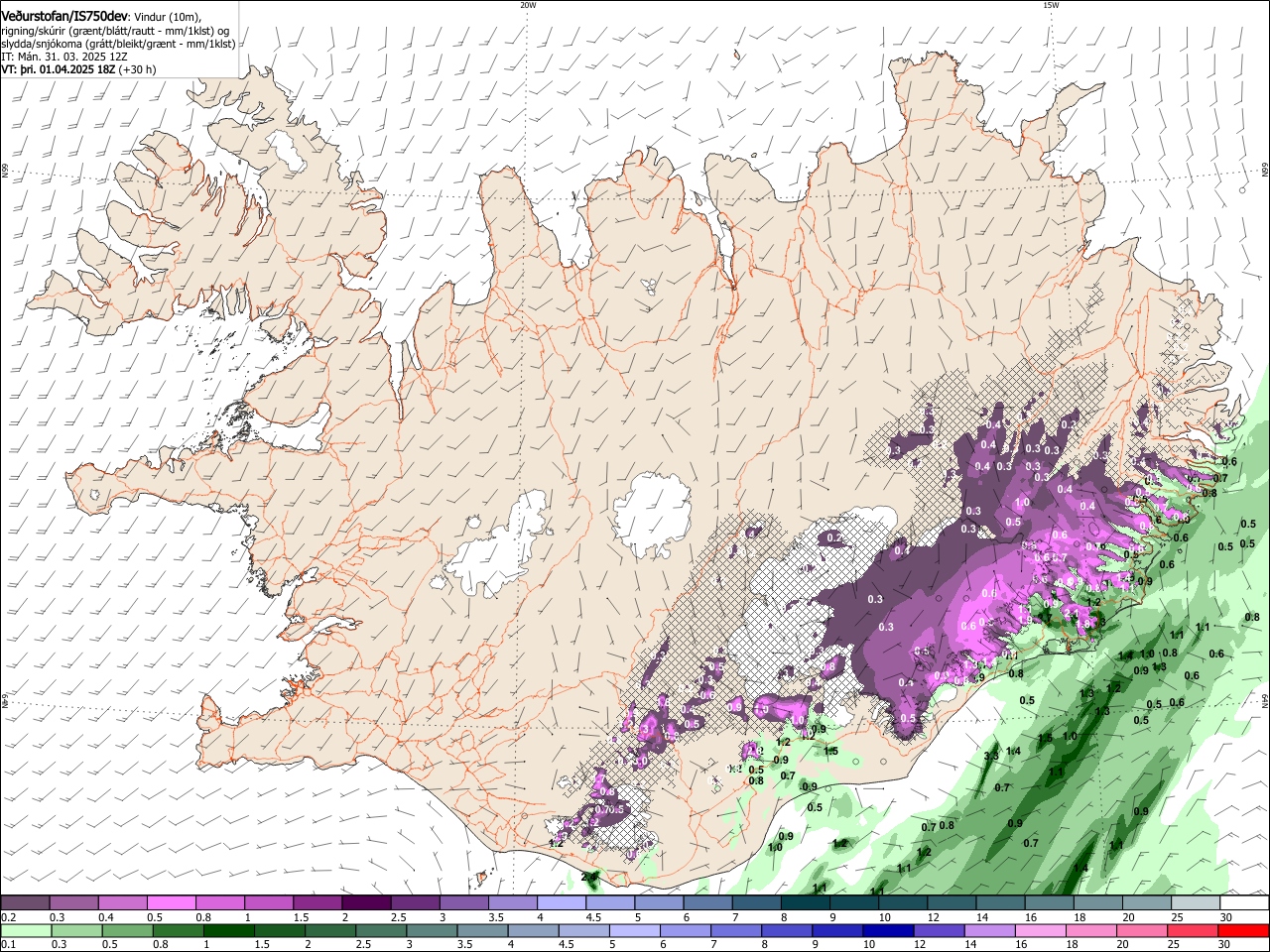1270x952 pixels.
Task: Click the 'VT: þri. 01.04.2025 18Z (+30 h)' valid time line
Action: 78,69
